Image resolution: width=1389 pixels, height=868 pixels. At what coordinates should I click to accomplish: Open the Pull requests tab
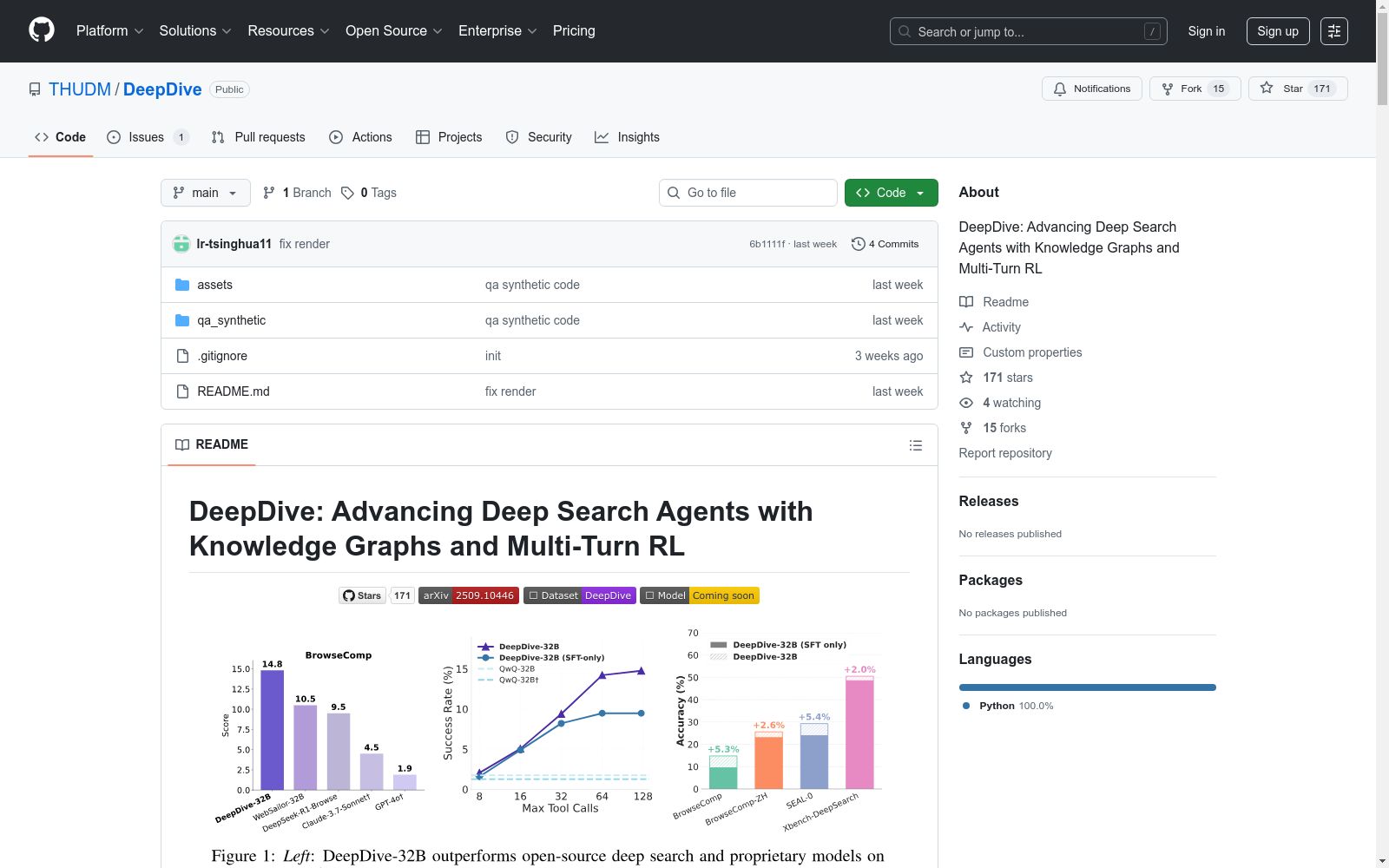pos(259,137)
